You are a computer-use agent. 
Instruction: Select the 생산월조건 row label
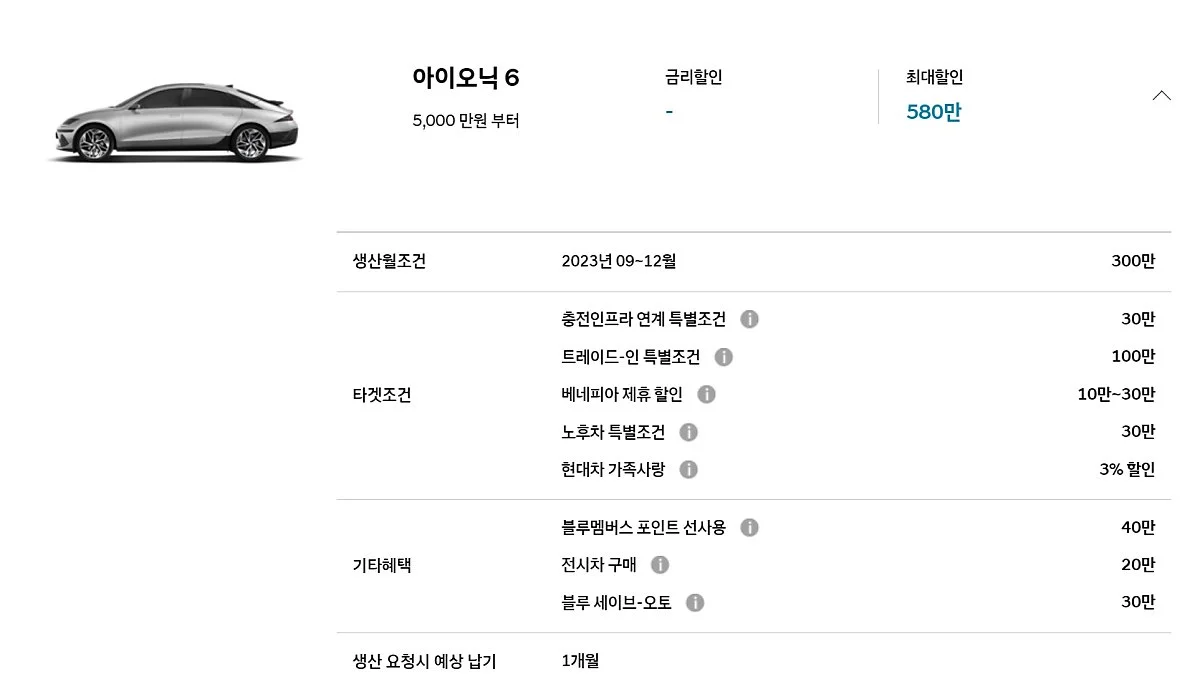[x=389, y=261]
